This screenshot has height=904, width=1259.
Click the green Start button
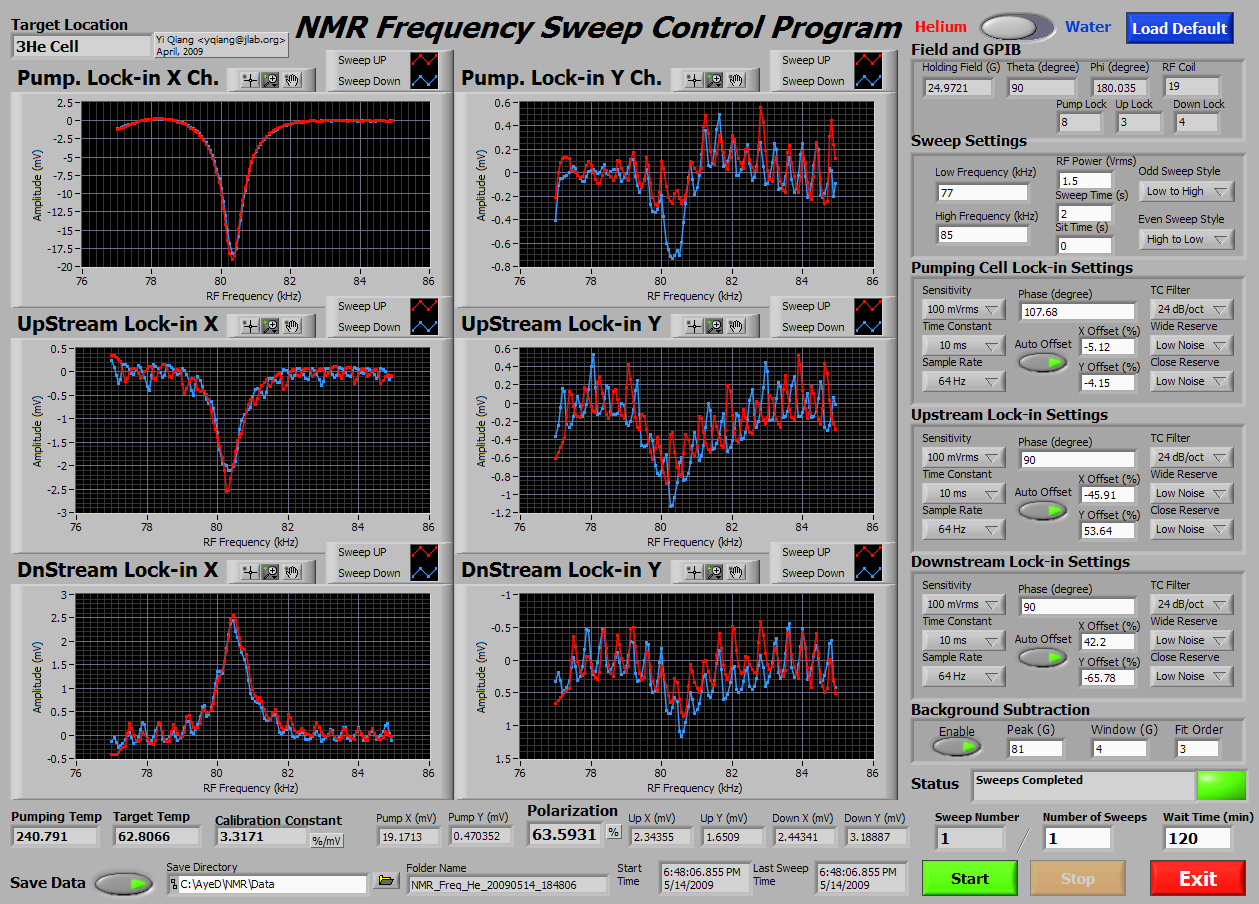[x=969, y=878]
